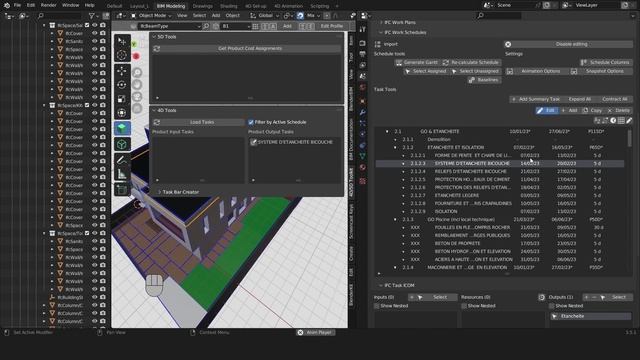Open the Window menu
The width and height of the screenshot is (640, 360).
[x=70, y=5]
